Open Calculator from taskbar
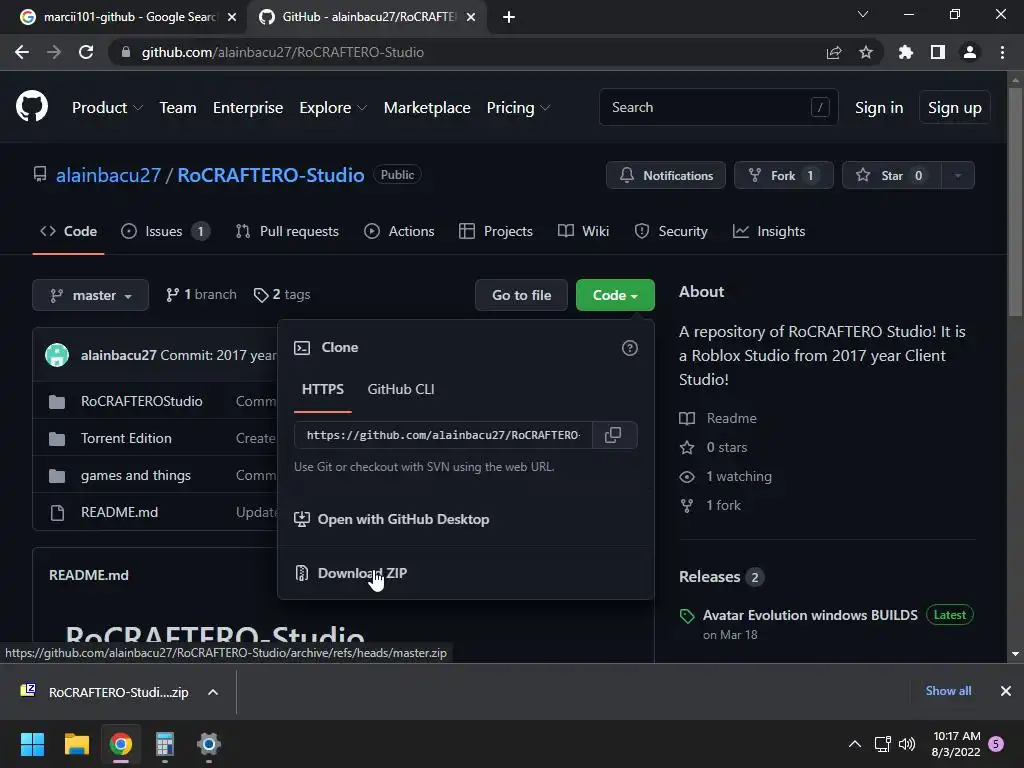1024x768 pixels. (165, 744)
